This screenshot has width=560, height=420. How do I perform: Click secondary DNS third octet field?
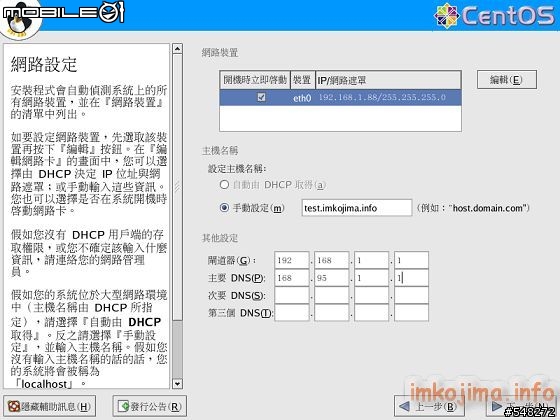pos(371,295)
